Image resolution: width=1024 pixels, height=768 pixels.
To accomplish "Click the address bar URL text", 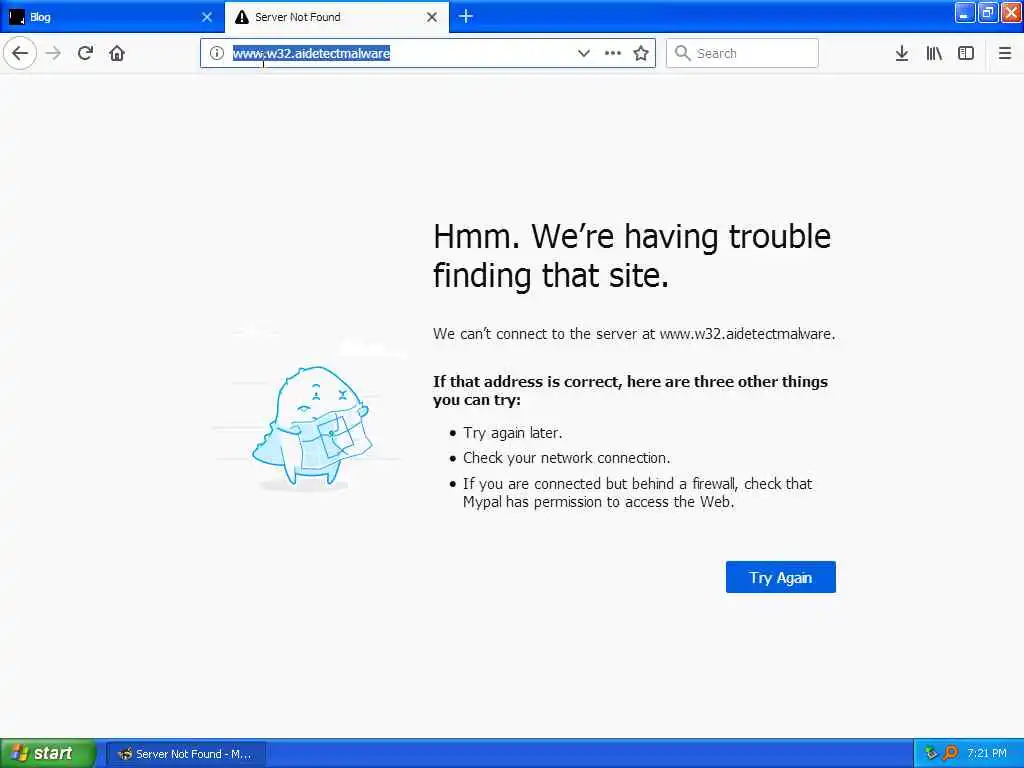I will tap(312, 53).
